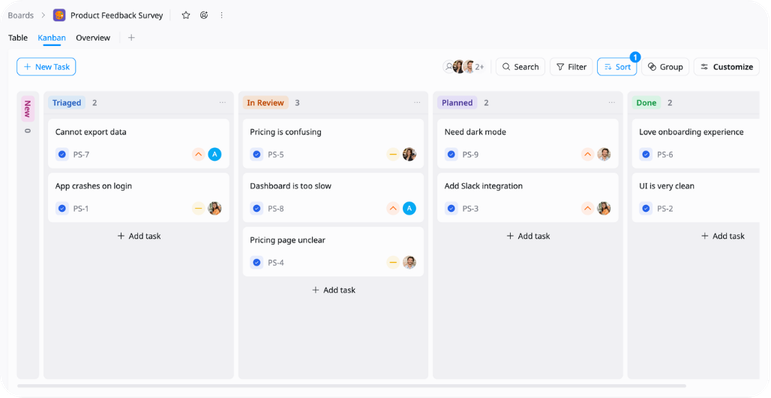This screenshot has height=398, width=771.
Task: Click the high priority icon on PS-3
Action: coord(588,209)
